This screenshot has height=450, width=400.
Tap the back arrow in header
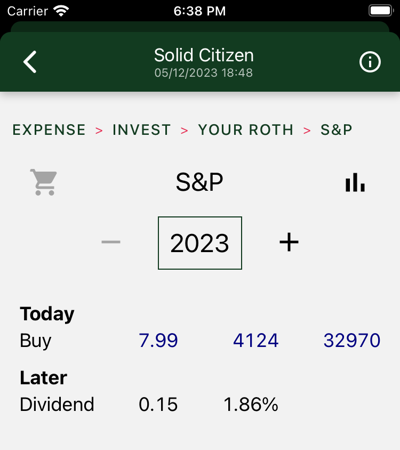point(30,62)
